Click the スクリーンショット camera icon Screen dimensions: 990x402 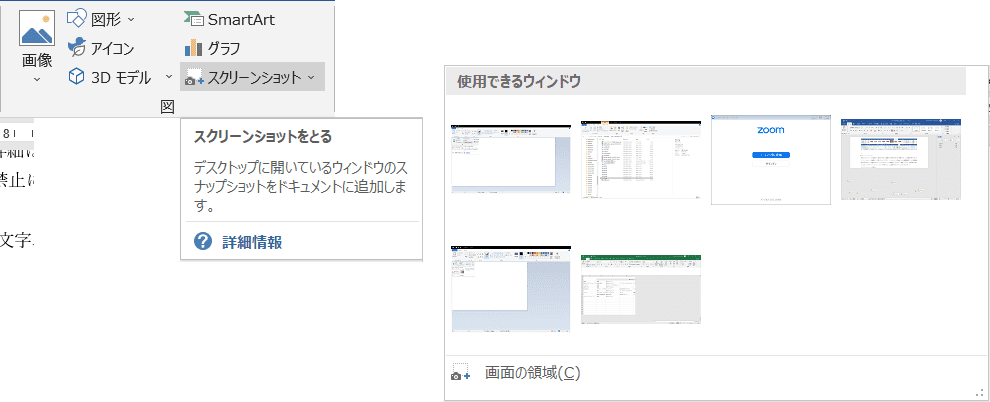194,78
